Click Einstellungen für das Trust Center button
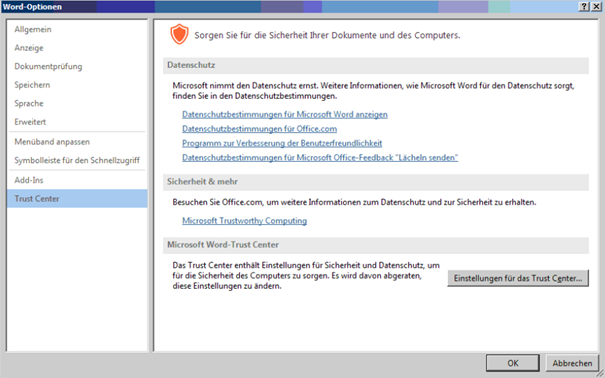 [518, 278]
